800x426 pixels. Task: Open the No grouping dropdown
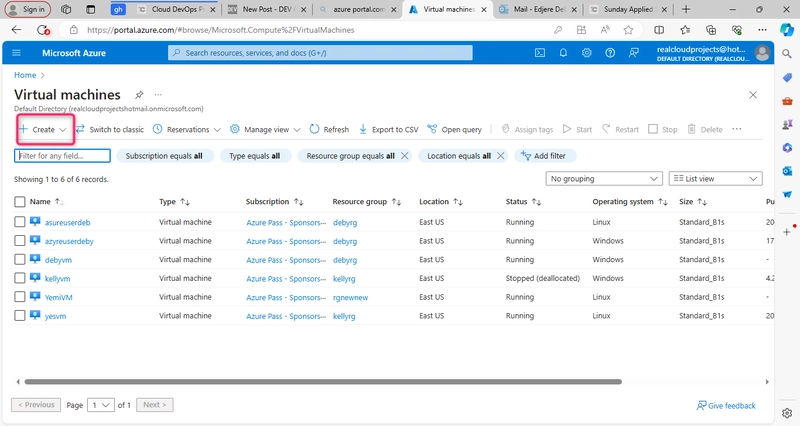click(604, 179)
